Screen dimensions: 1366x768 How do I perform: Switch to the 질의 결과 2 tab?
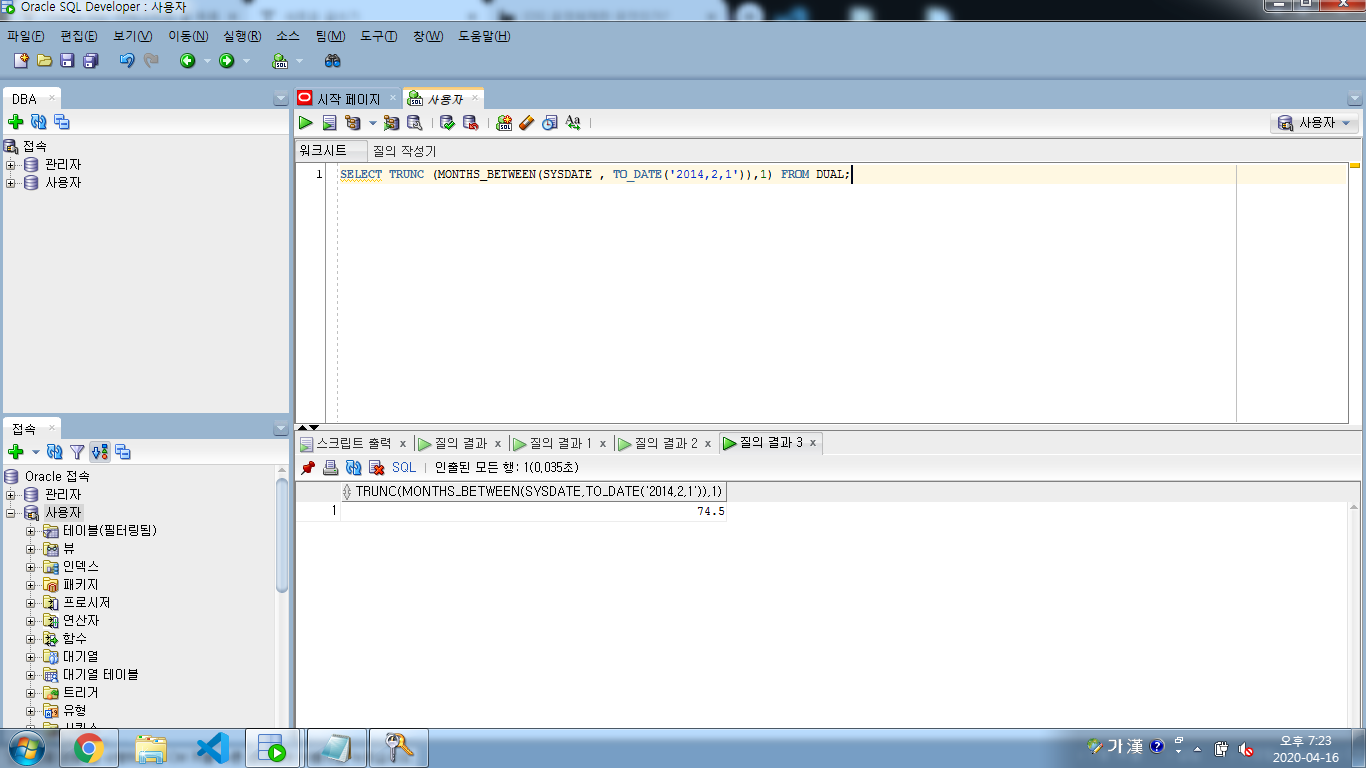665,443
